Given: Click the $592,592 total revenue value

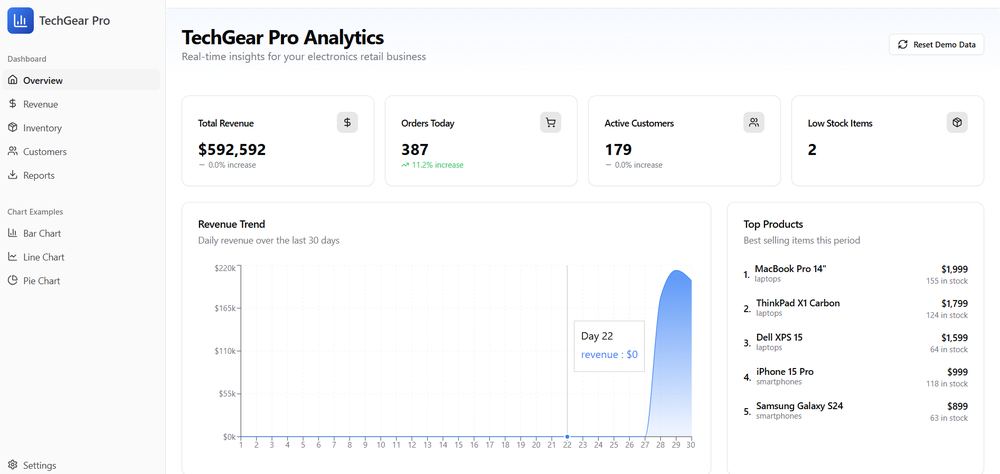Looking at the screenshot, I should pos(232,149).
